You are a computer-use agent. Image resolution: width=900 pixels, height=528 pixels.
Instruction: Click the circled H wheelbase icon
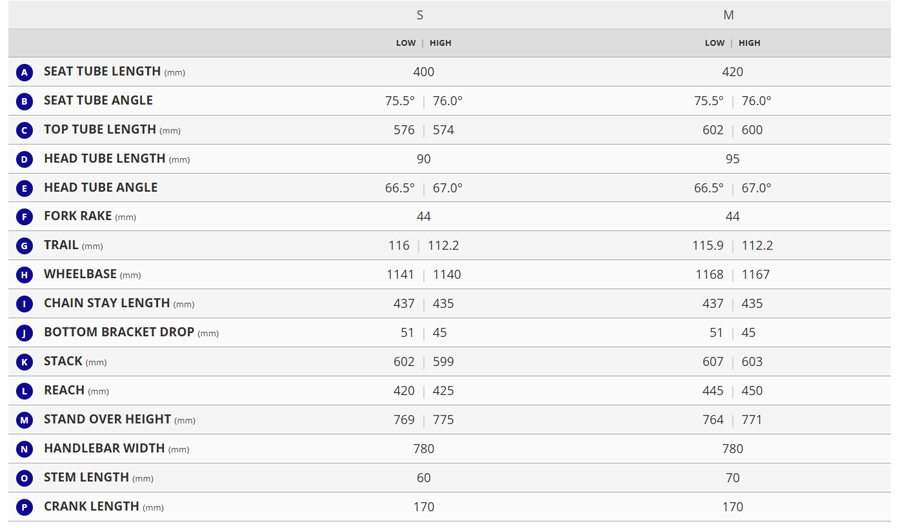(x=24, y=275)
